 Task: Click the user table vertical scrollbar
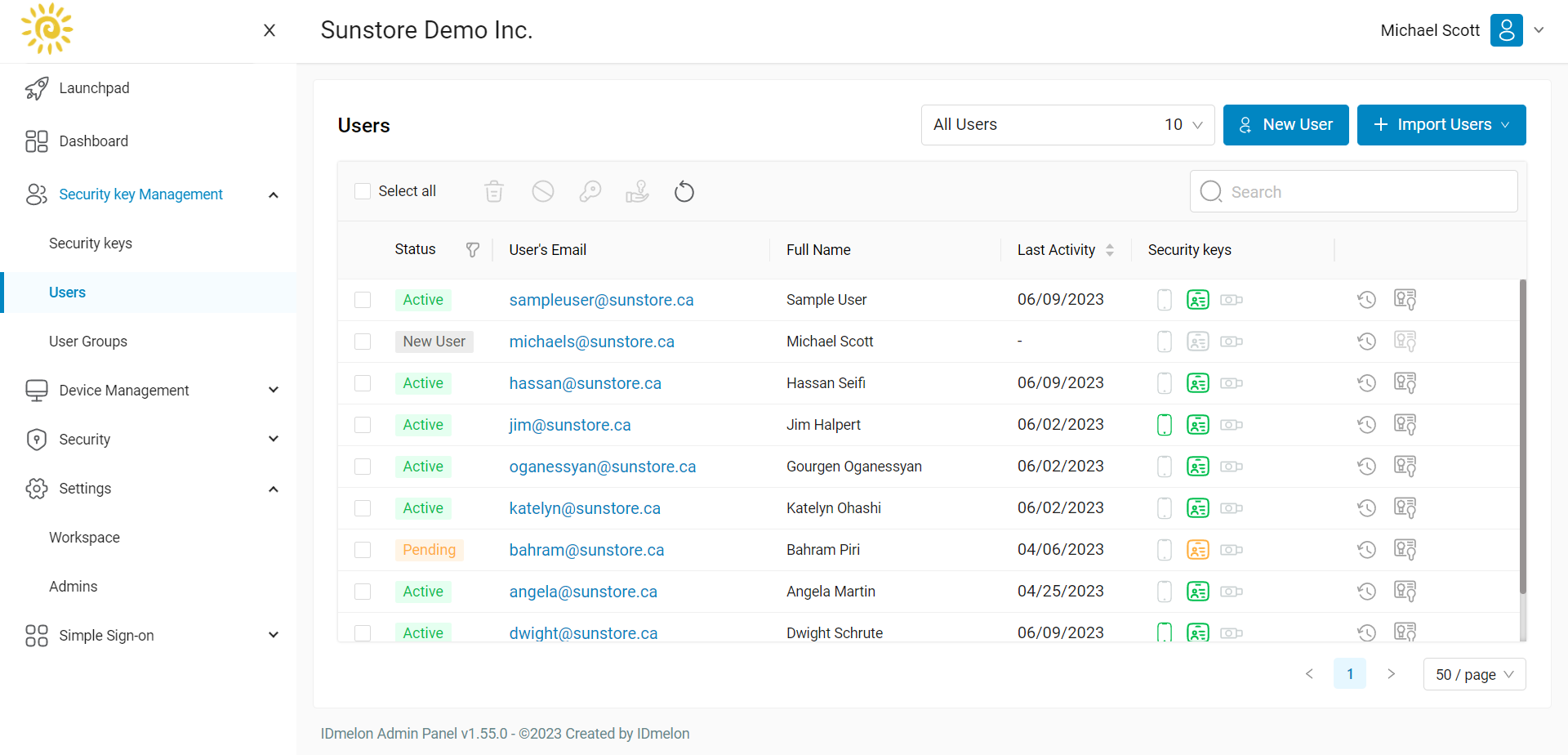pos(1522,436)
